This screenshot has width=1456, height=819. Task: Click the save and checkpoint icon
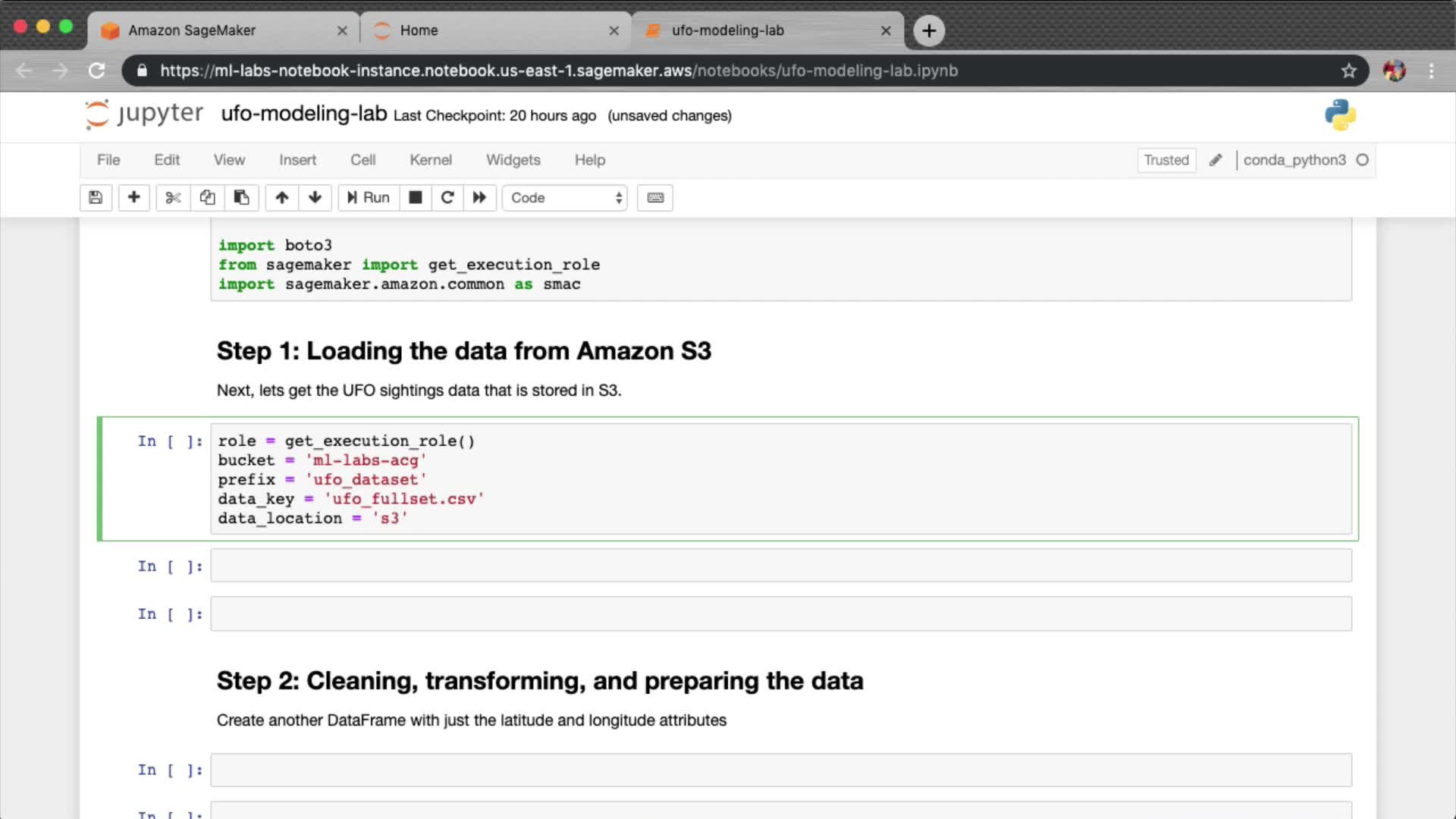(x=96, y=198)
